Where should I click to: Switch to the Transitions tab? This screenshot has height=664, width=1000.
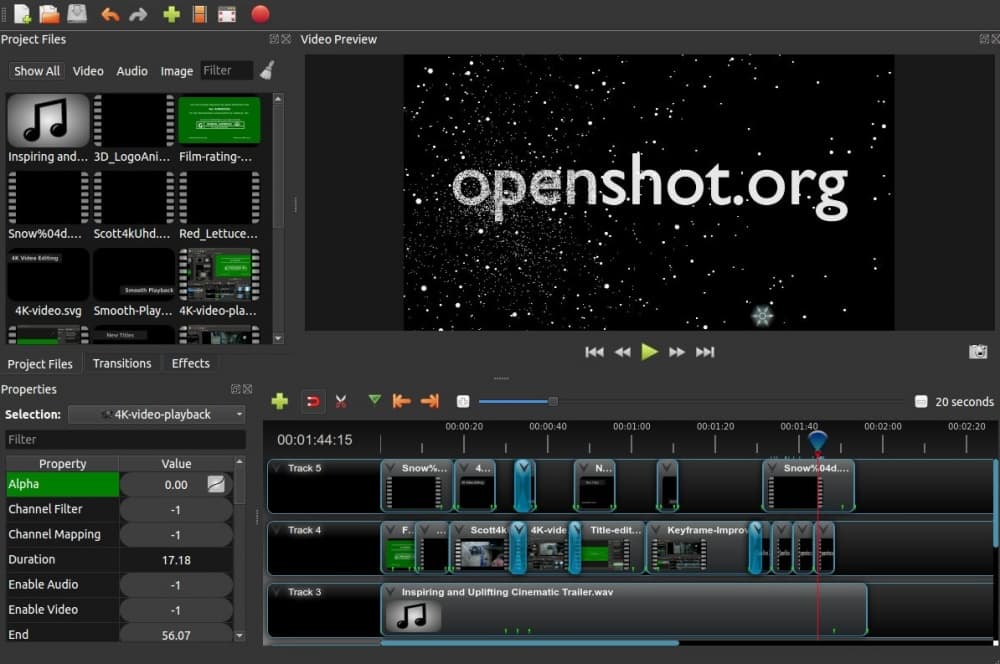[122, 363]
